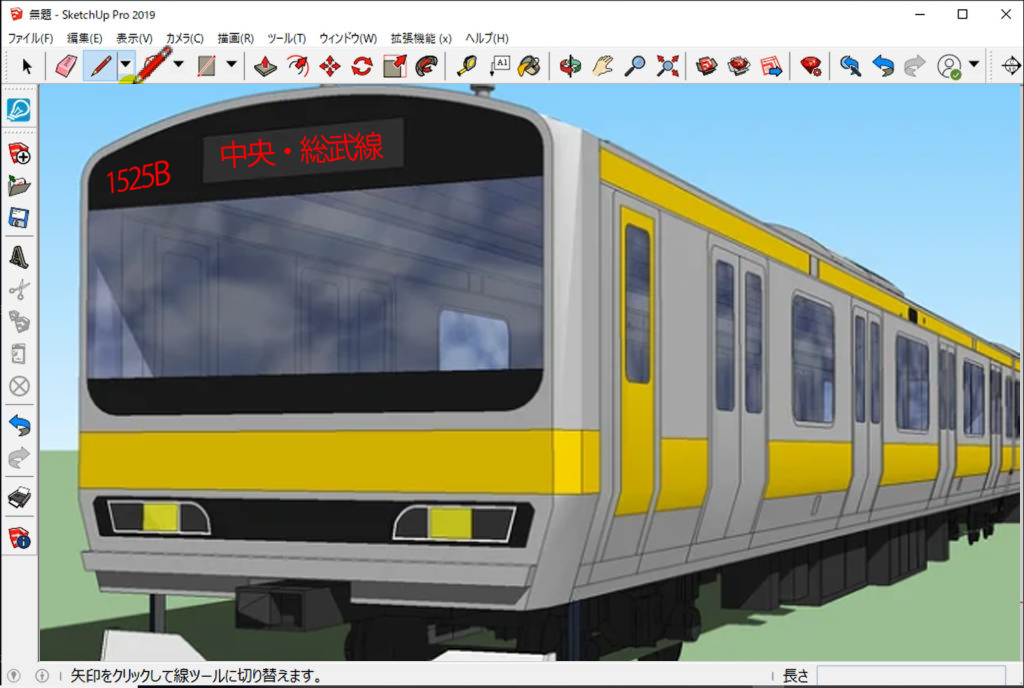Viewport: 1024px width, 688px height.
Task: Open dropdown beside the large red pencil
Action: tap(178, 65)
